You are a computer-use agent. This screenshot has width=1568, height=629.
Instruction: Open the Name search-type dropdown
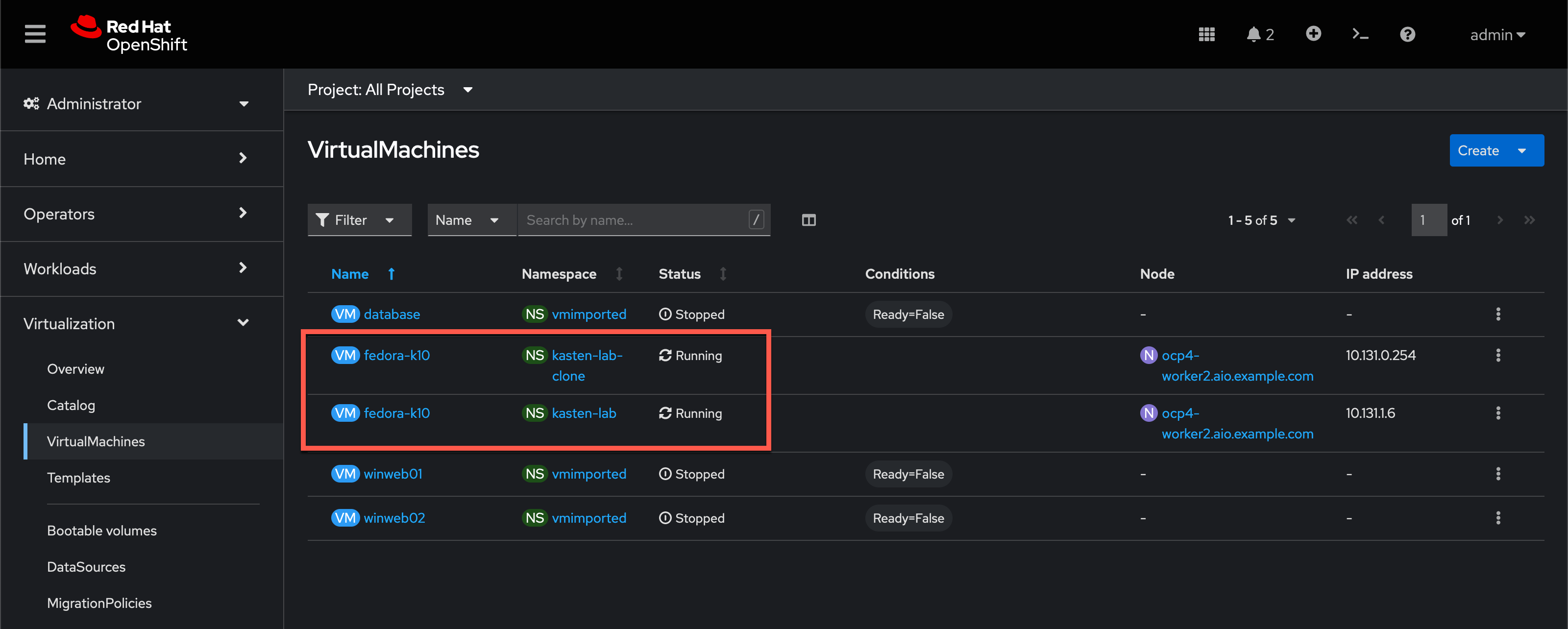pos(472,220)
